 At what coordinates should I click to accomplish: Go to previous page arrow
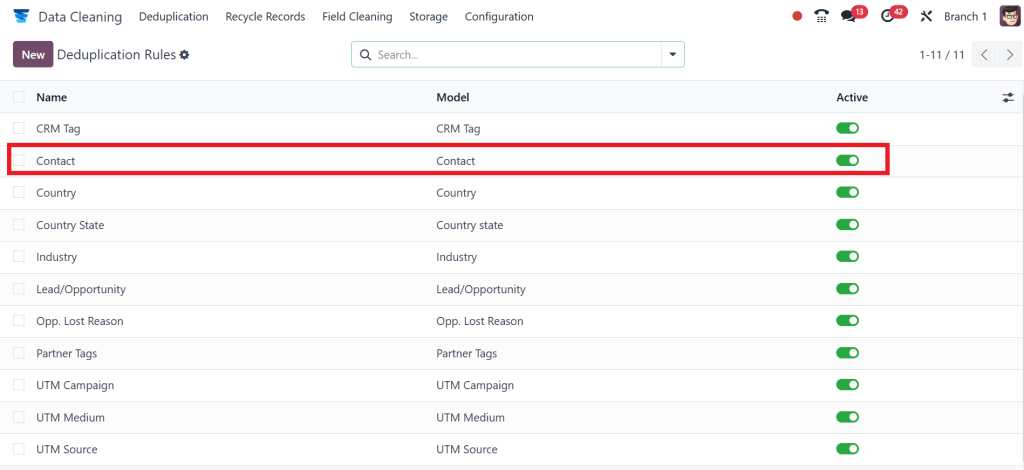point(984,55)
